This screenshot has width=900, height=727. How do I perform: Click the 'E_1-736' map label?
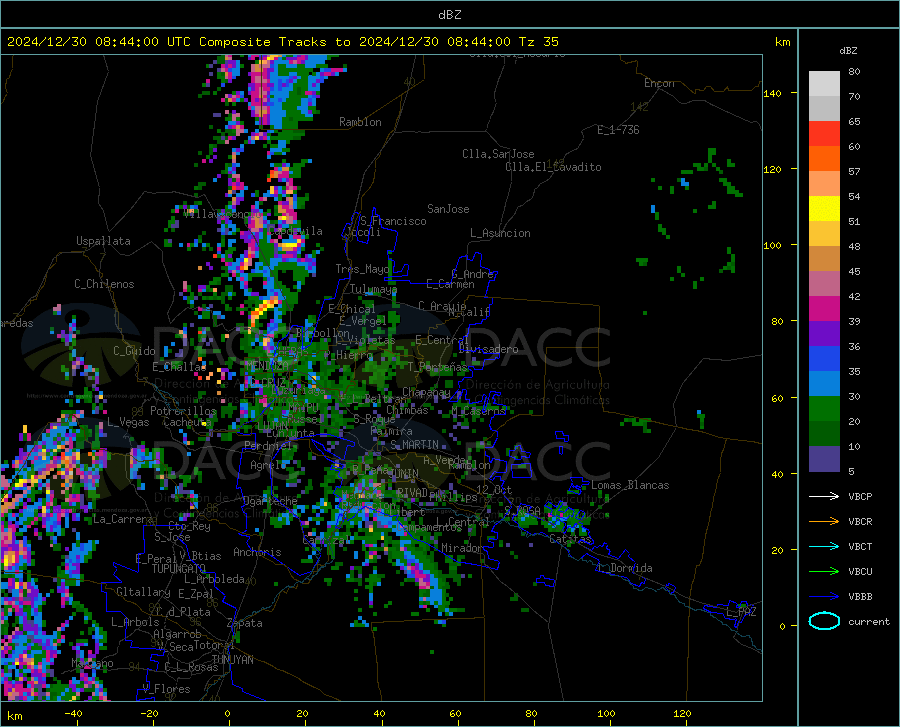[x=618, y=130]
